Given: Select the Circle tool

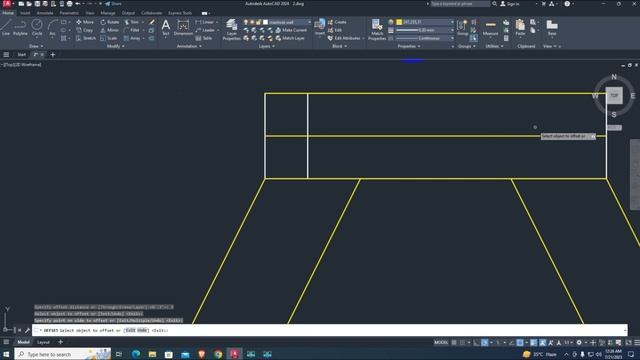Looking at the screenshot, I should [37, 28].
